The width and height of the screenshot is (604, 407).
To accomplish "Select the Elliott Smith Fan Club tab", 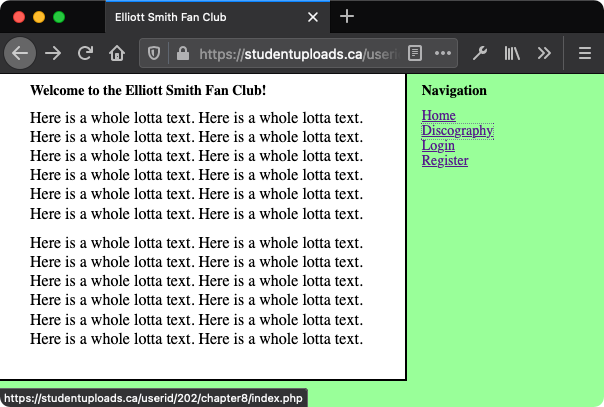I will coord(218,17).
